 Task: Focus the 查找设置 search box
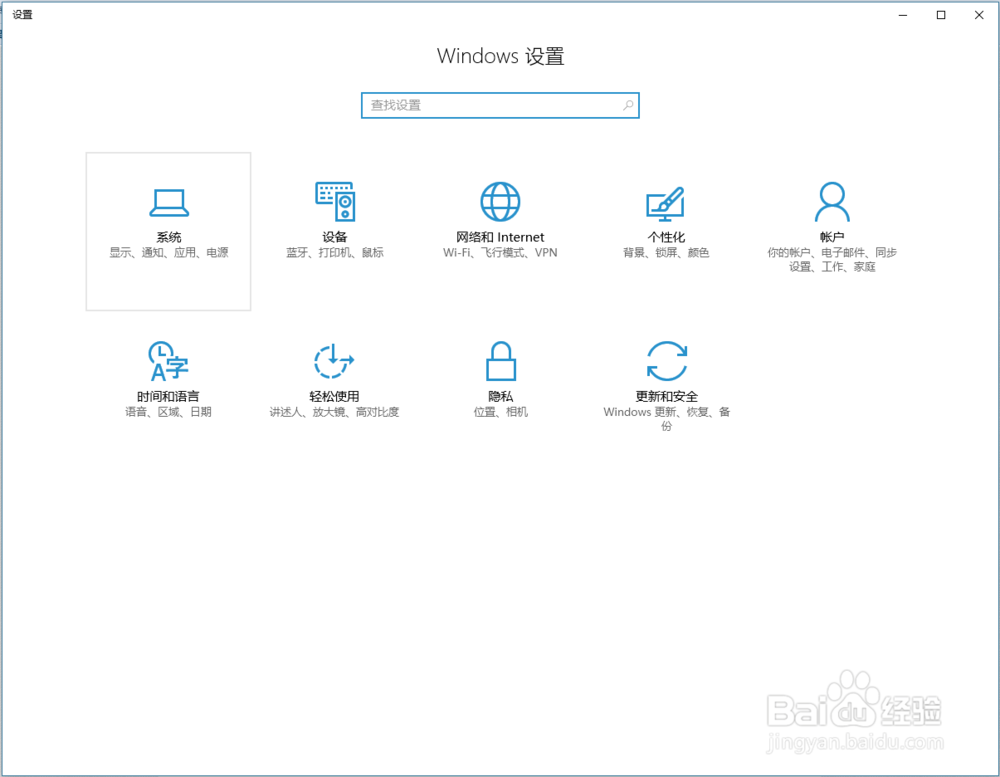(x=500, y=105)
